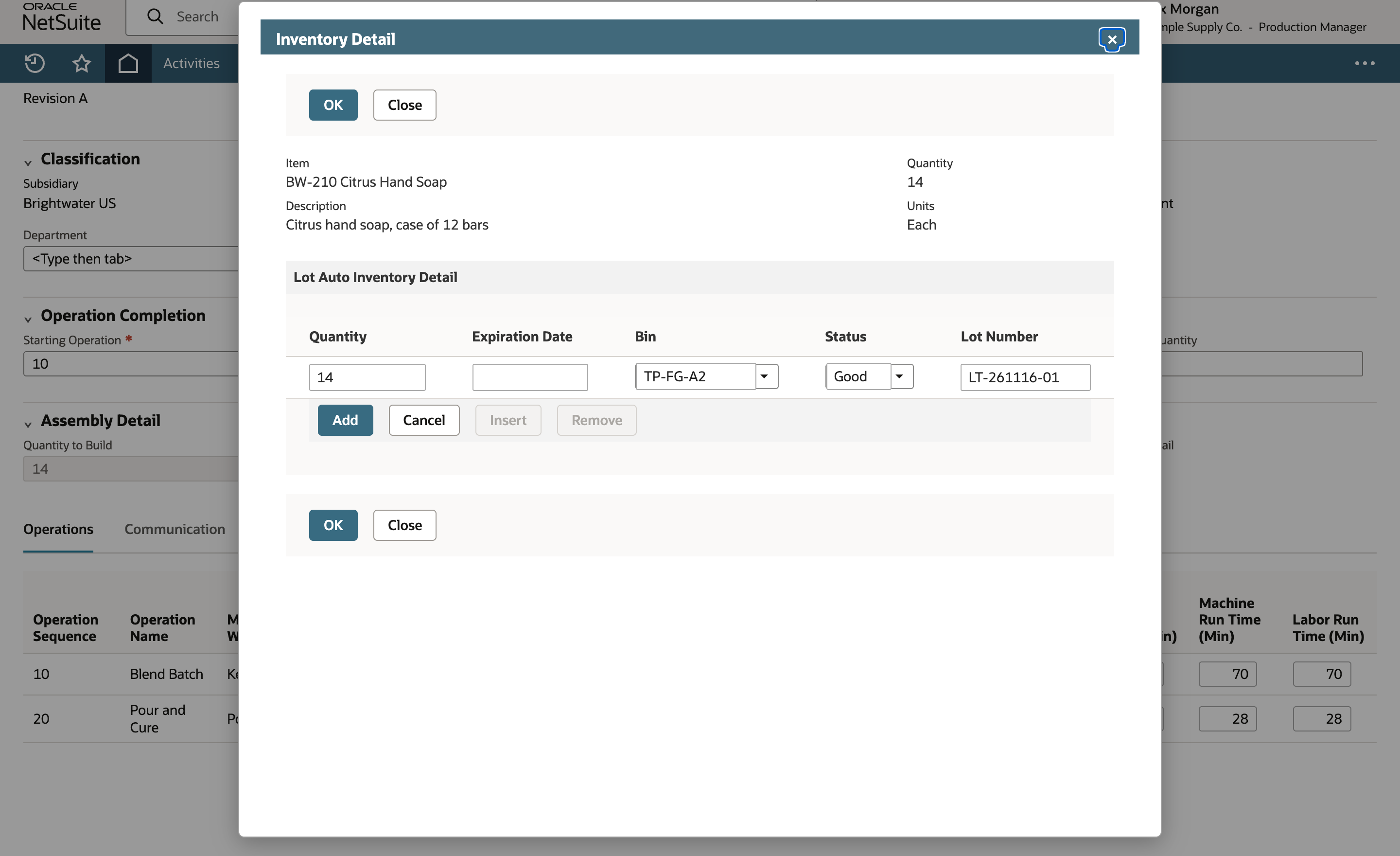
Task: Switch to the Communication tab
Action: 175,529
